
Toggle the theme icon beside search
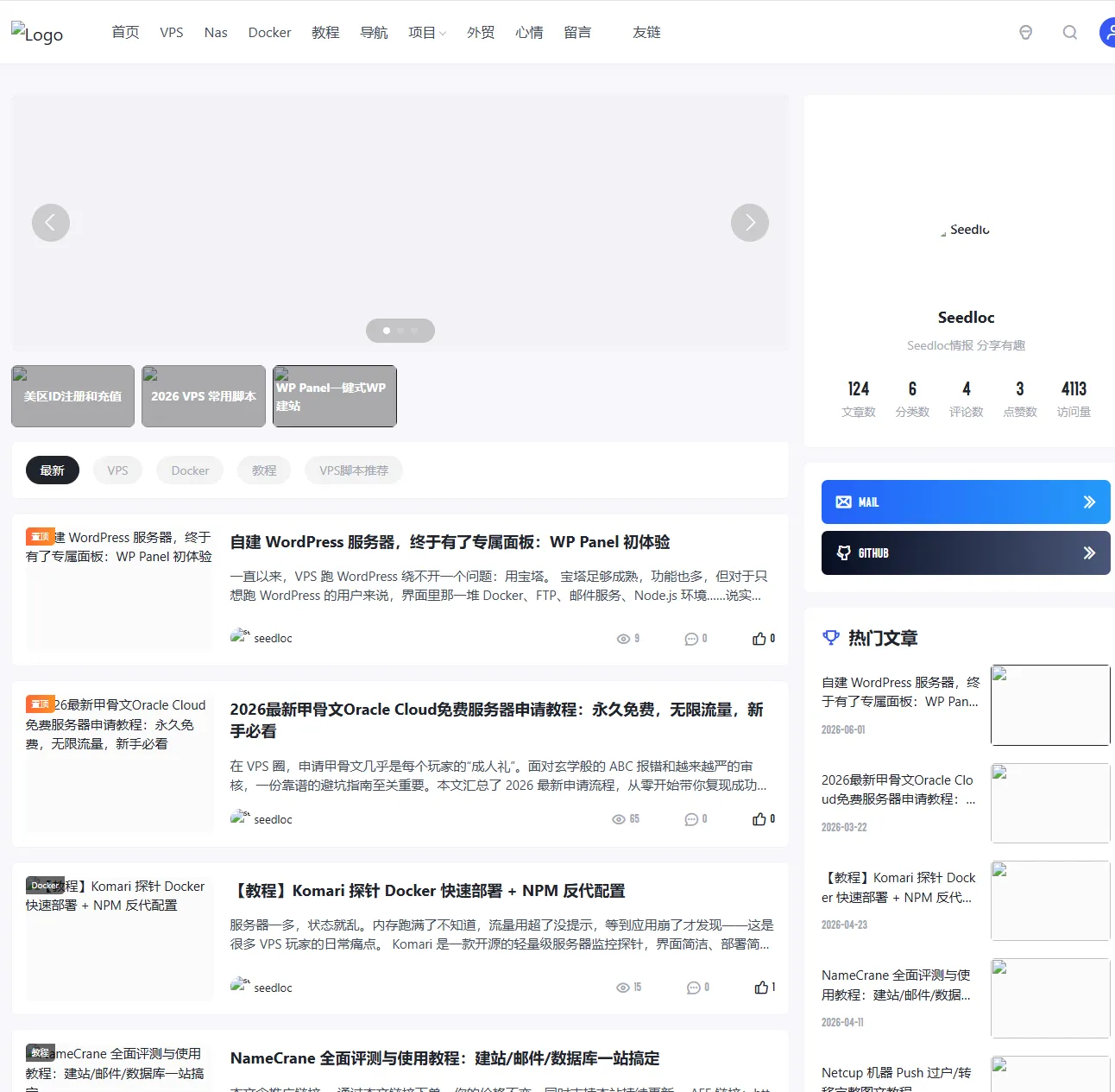tap(1025, 33)
